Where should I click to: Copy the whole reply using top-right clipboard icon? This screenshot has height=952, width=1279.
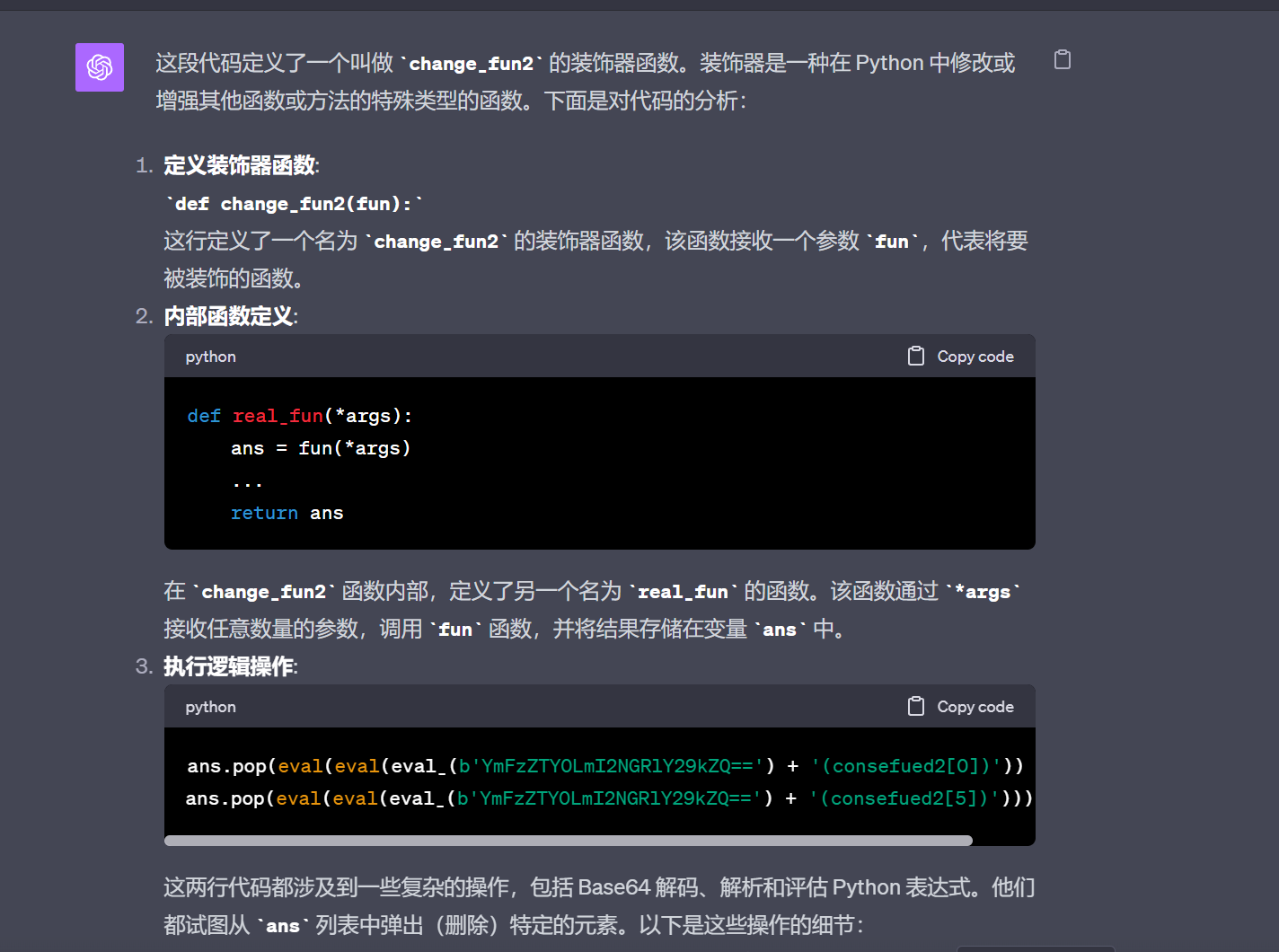[x=1062, y=60]
